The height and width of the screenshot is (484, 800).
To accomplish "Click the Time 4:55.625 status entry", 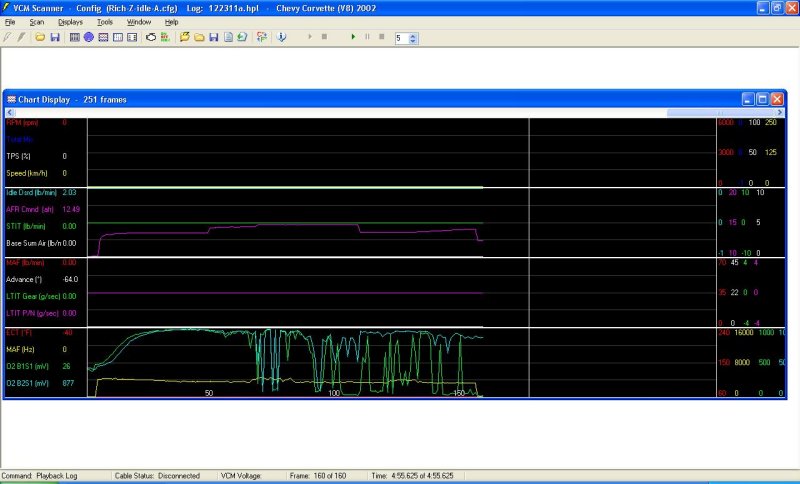I will point(412,476).
